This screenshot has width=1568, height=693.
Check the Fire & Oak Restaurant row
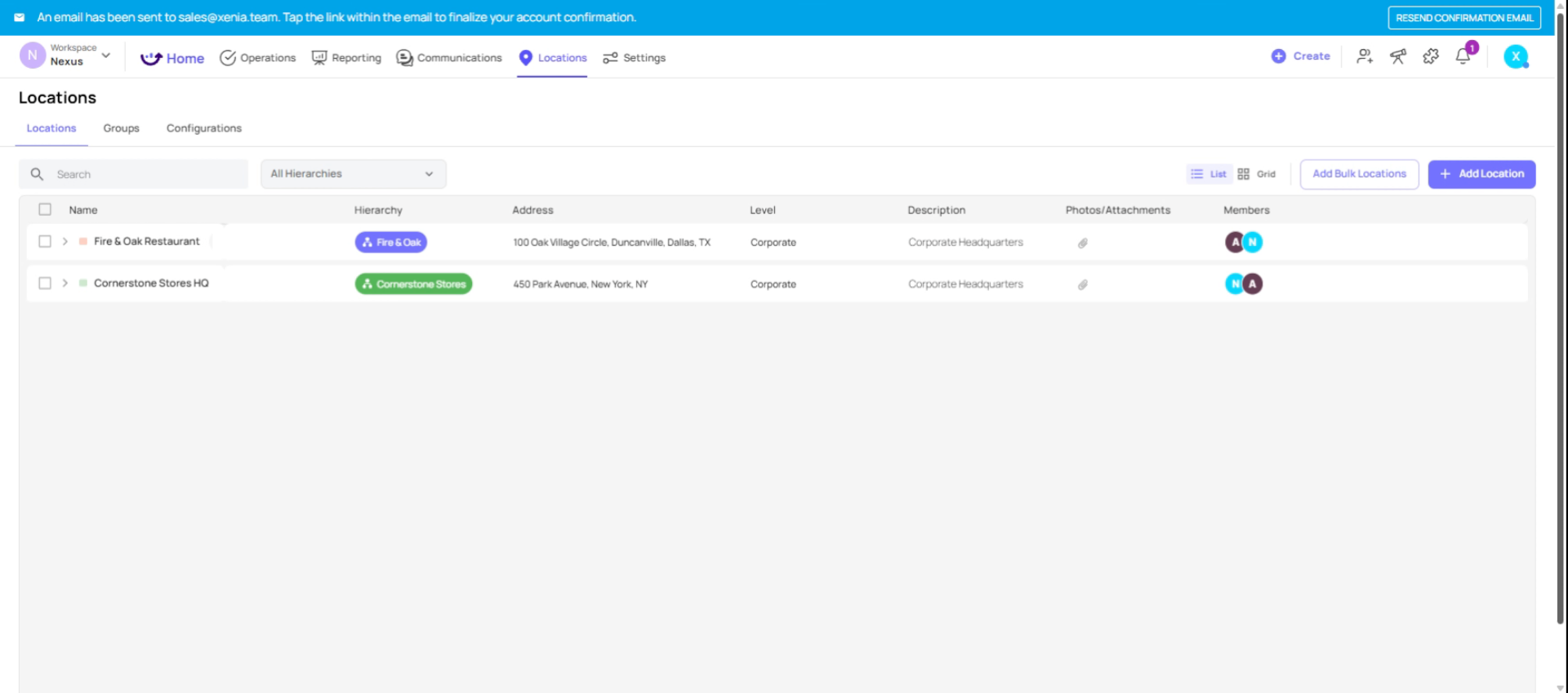point(45,241)
